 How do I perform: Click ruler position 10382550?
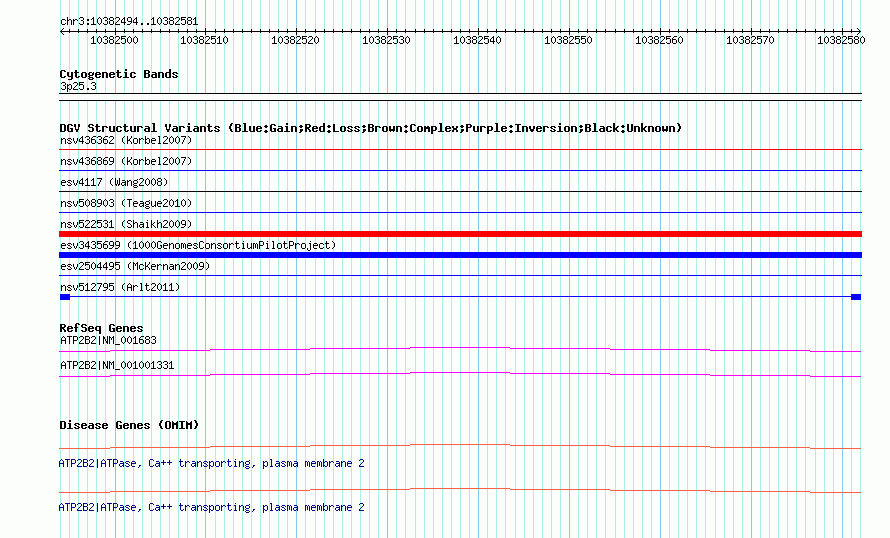[x=568, y=40]
